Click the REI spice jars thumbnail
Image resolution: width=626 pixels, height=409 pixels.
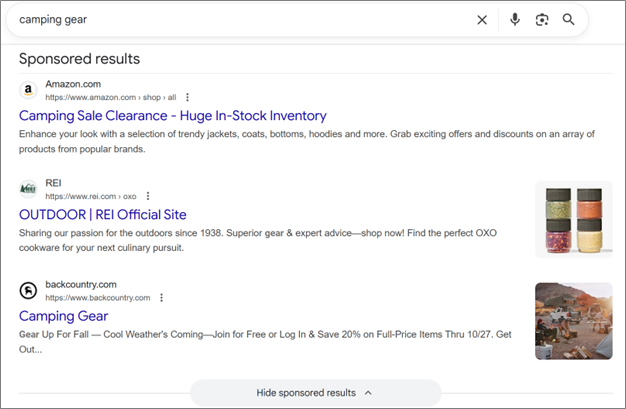[x=573, y=219]
